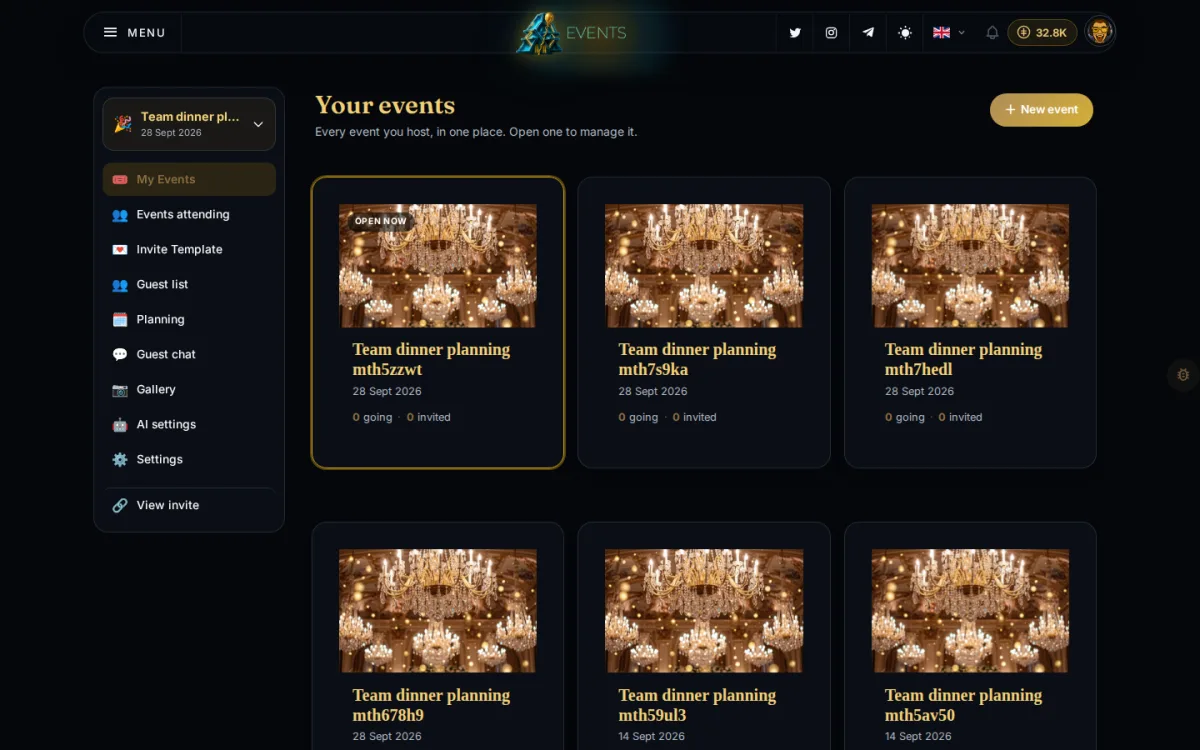This screenshot has height=750, width=1200.
Task: Click the Your events heading
Action: pos(385,105)
